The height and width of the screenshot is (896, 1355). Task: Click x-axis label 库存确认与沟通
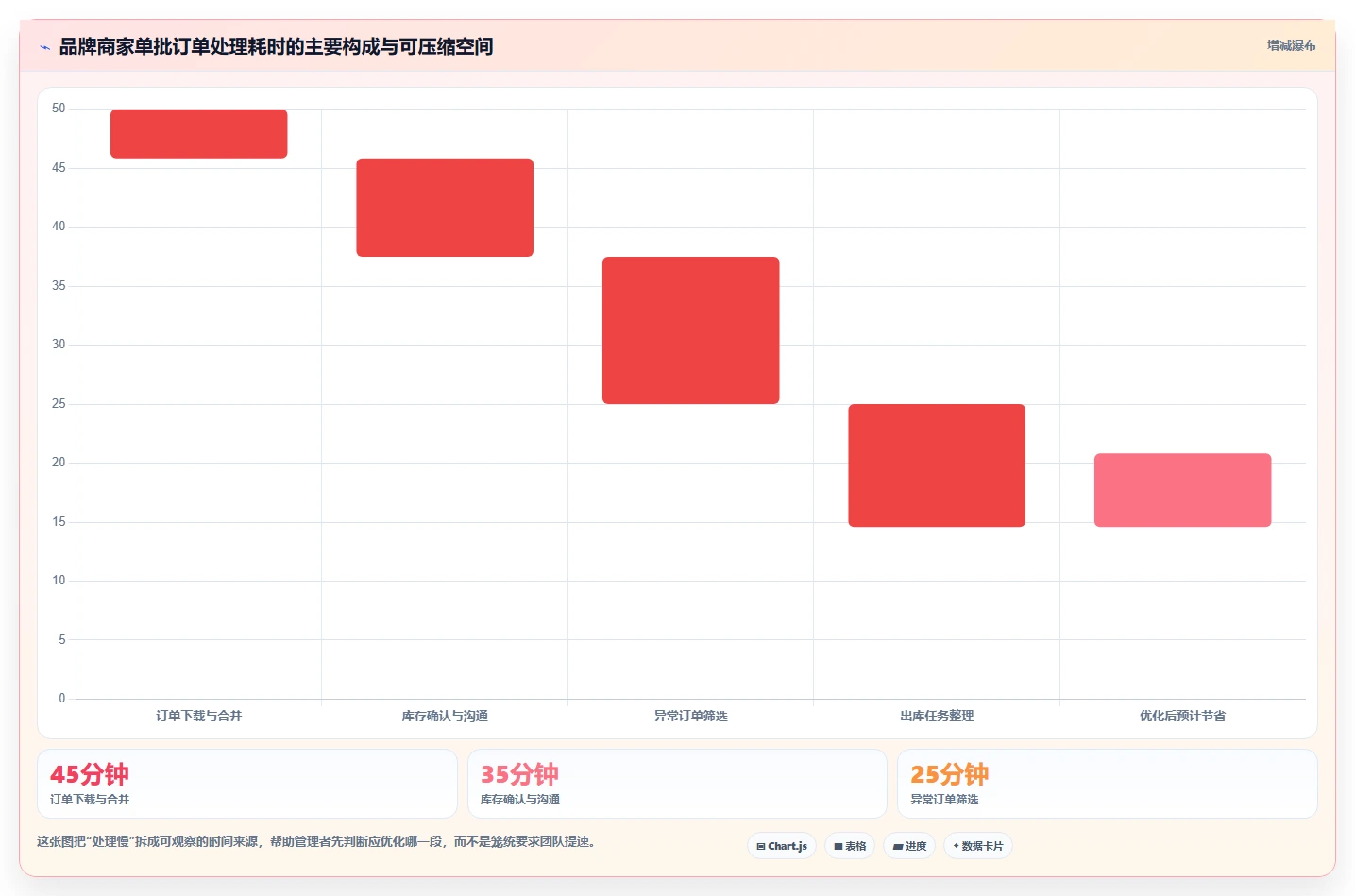click(445, 716)
